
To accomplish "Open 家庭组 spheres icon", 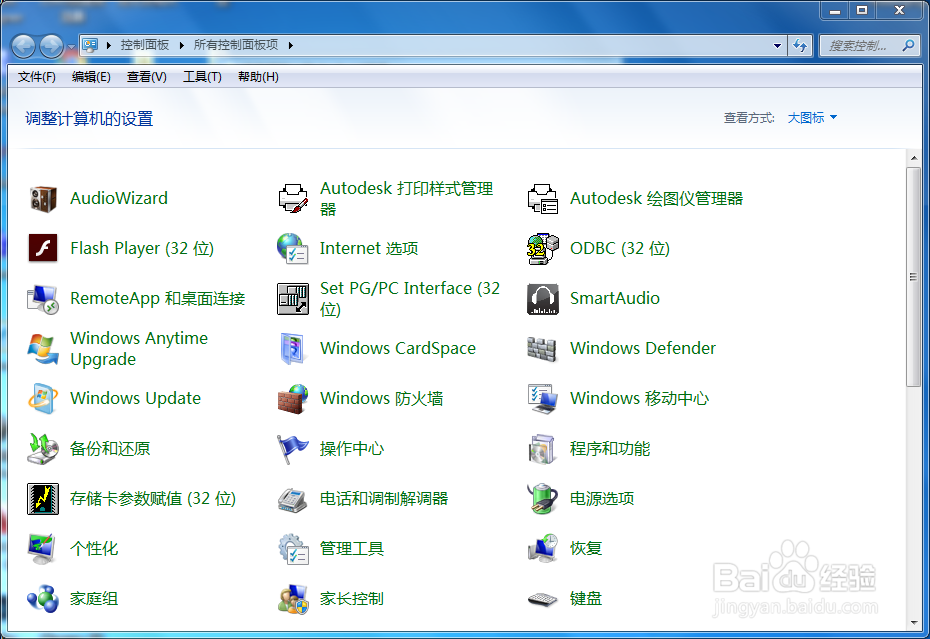I will click(x=43, y=599).
